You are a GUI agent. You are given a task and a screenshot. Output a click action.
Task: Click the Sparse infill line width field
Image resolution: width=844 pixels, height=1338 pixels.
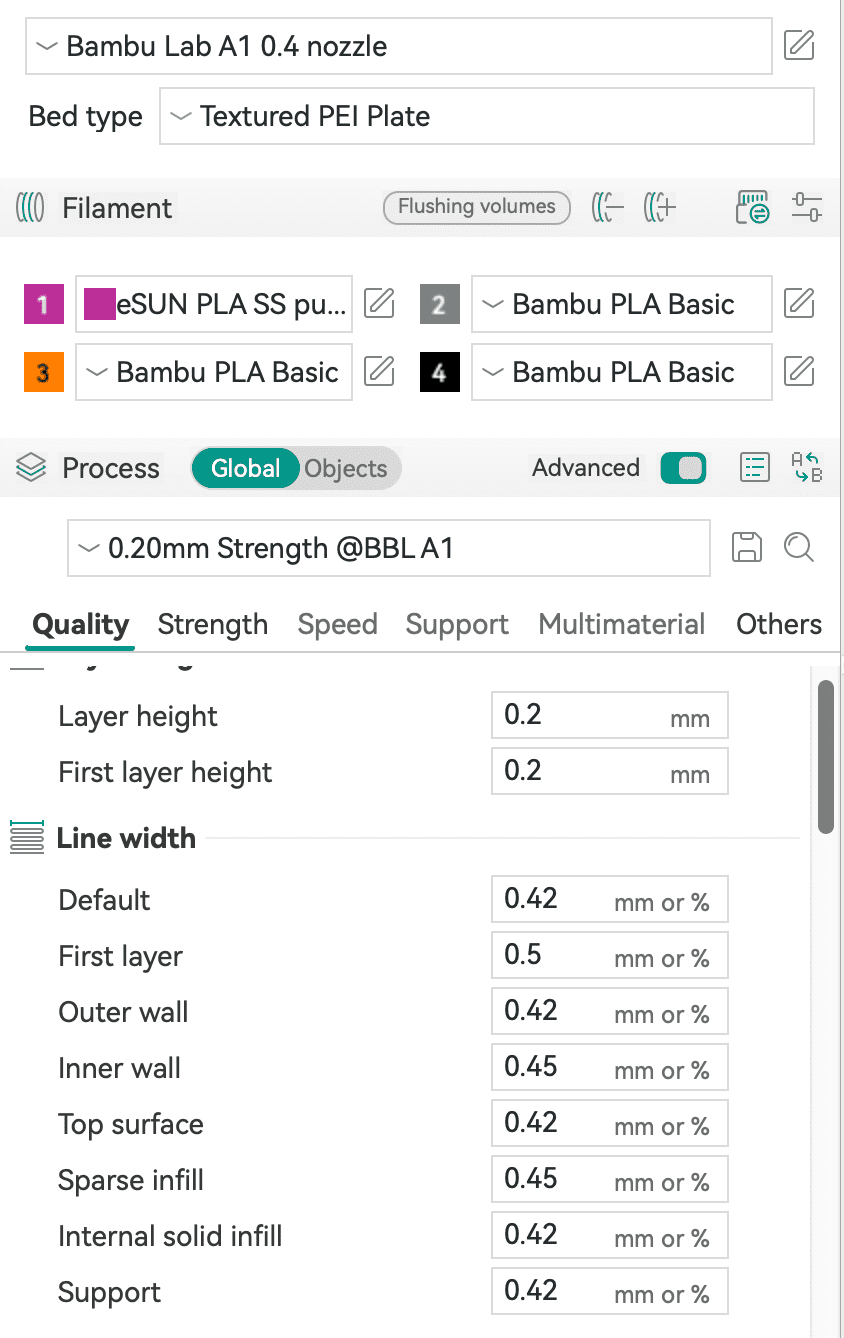610,1179
